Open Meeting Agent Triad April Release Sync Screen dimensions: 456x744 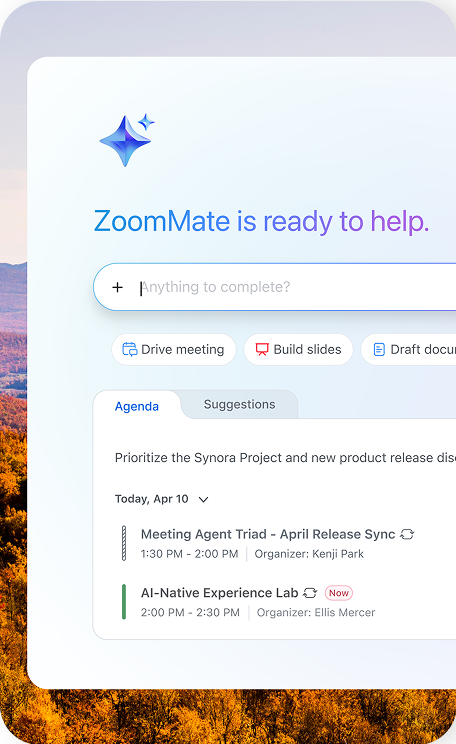click(268, 534)
